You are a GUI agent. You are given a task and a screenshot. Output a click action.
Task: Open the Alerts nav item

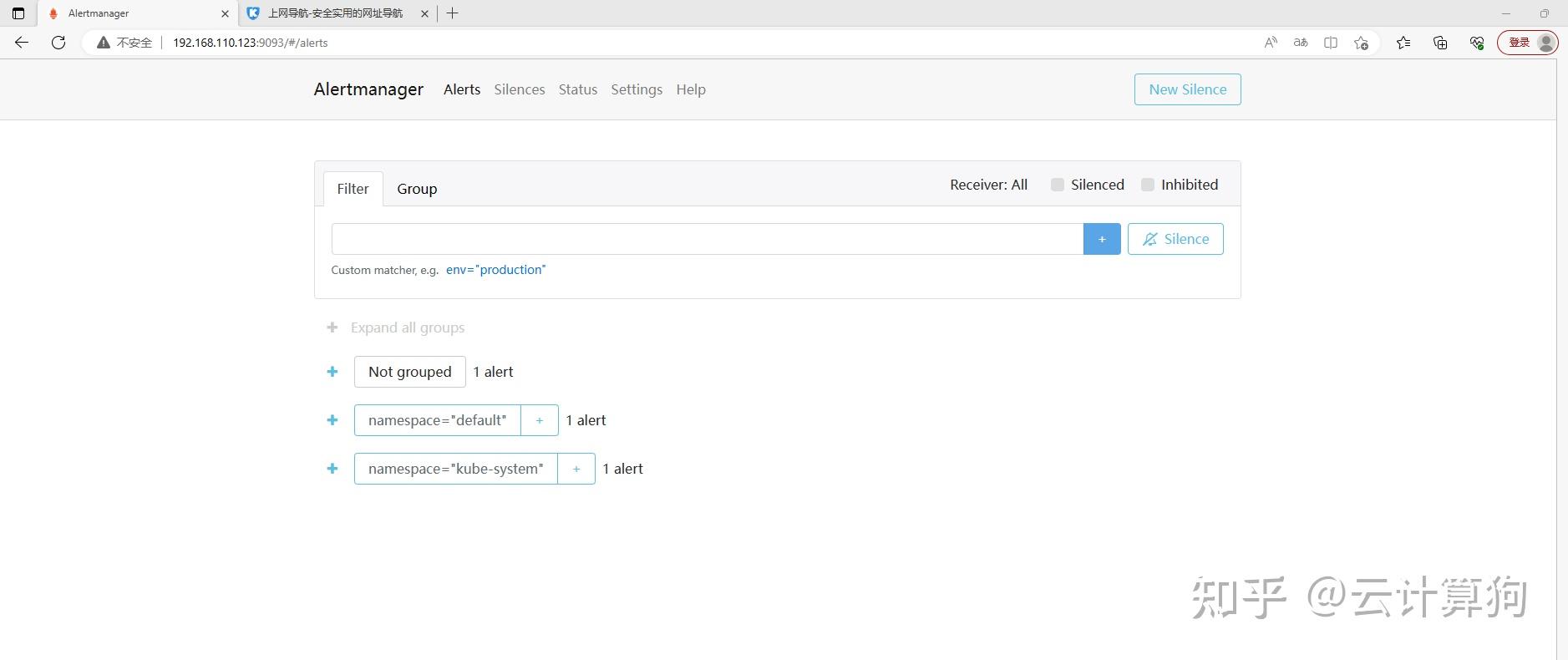coord(462,89)
